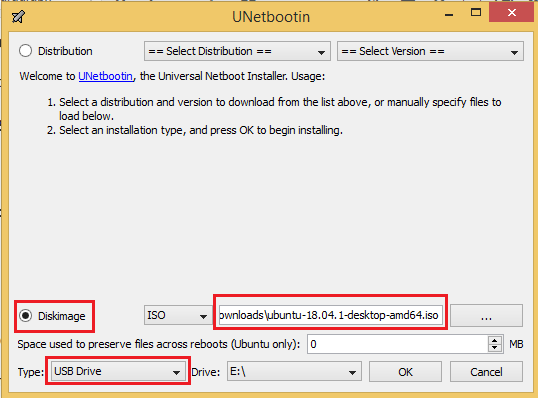Screen dimensions: 538x398
Task: Click the OK button
Action: (405, 372)
